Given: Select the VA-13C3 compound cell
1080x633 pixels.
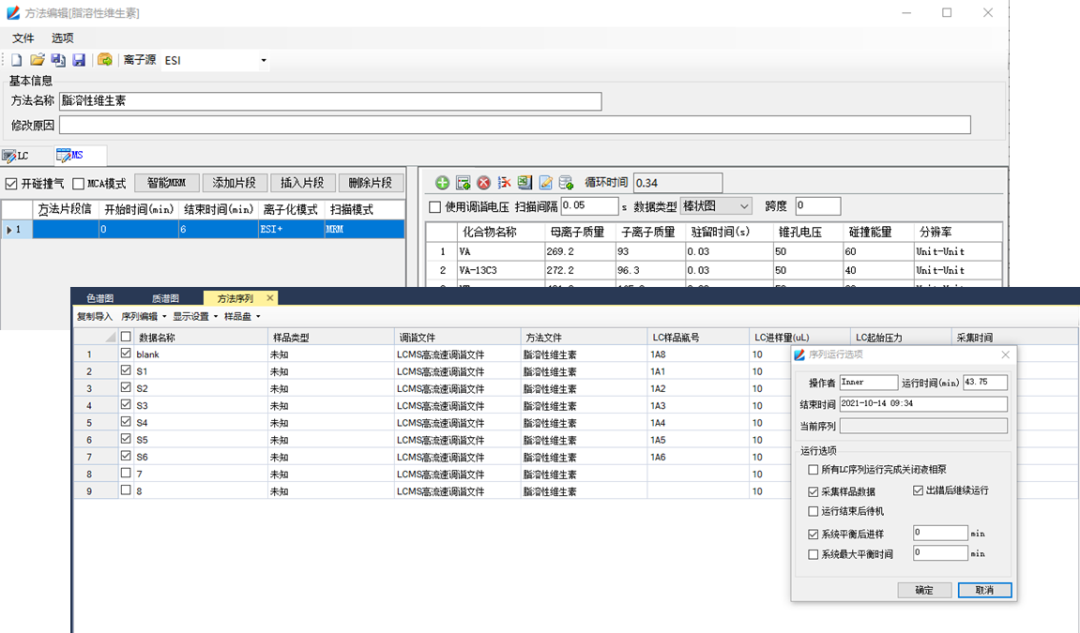Looking at the screenshot, I should [x=500, y=271].
